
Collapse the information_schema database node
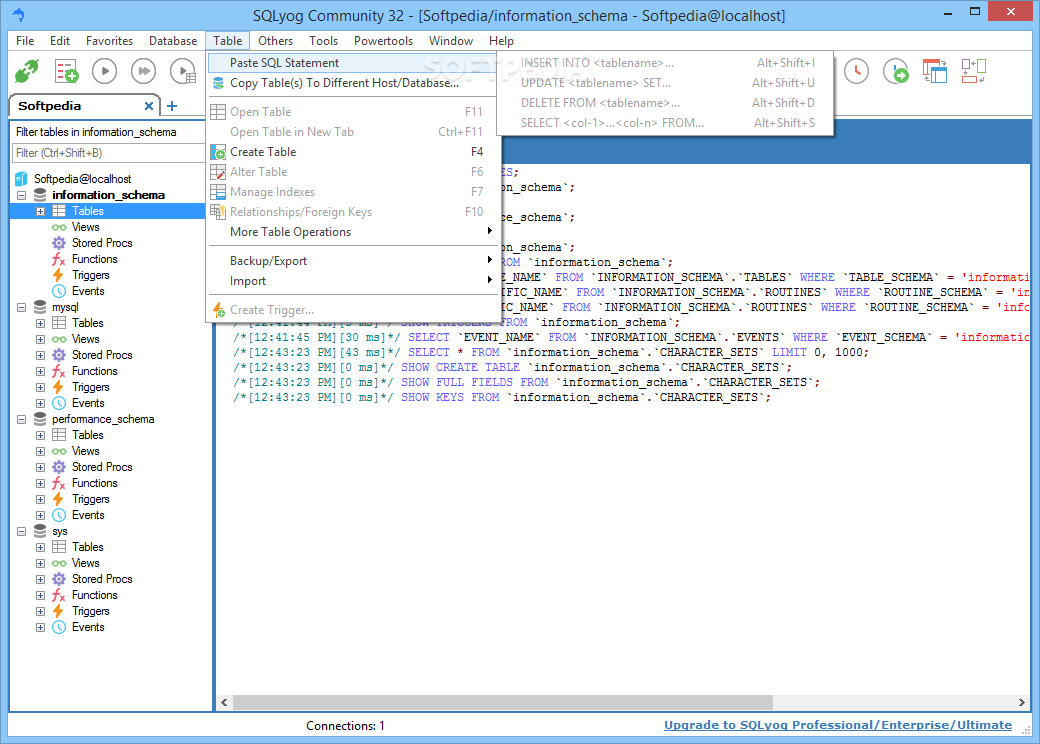point(21,196)
